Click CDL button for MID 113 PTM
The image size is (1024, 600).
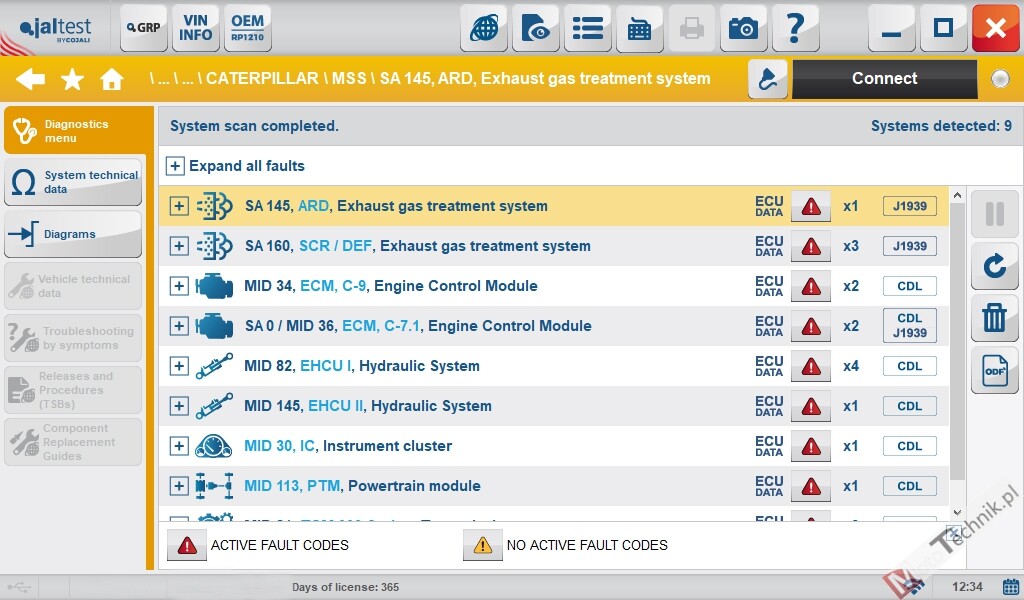pyautogui.click(x=910, y=486)
